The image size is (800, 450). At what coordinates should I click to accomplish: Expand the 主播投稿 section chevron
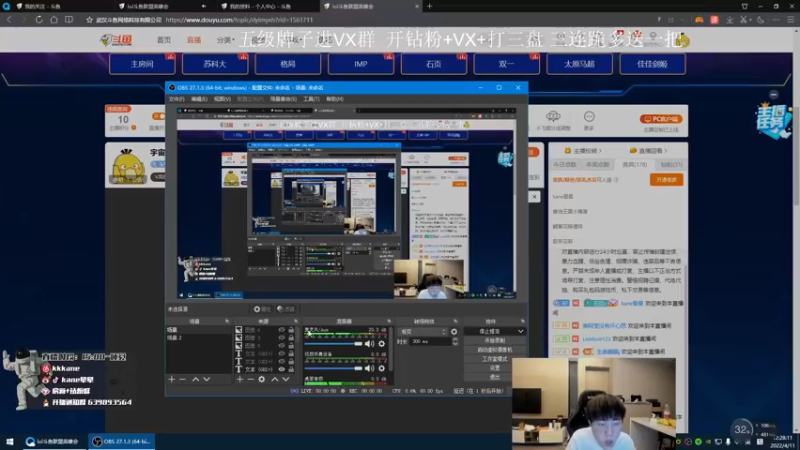(x=601, y=151)
